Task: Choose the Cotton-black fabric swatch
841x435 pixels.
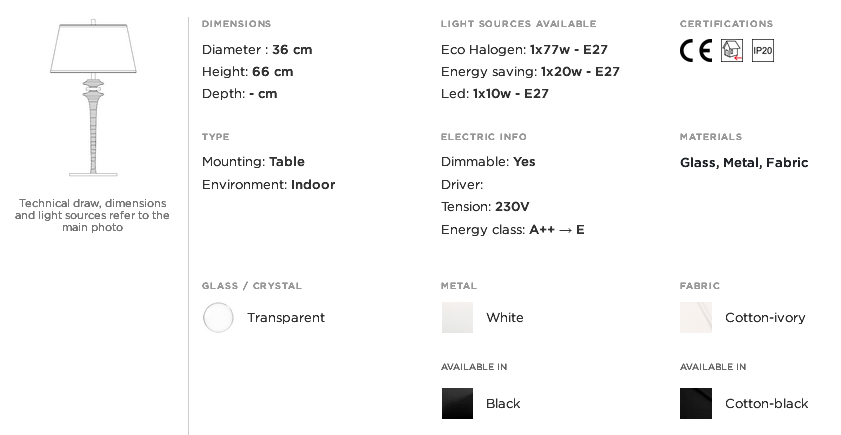Action: coord(696,403)
